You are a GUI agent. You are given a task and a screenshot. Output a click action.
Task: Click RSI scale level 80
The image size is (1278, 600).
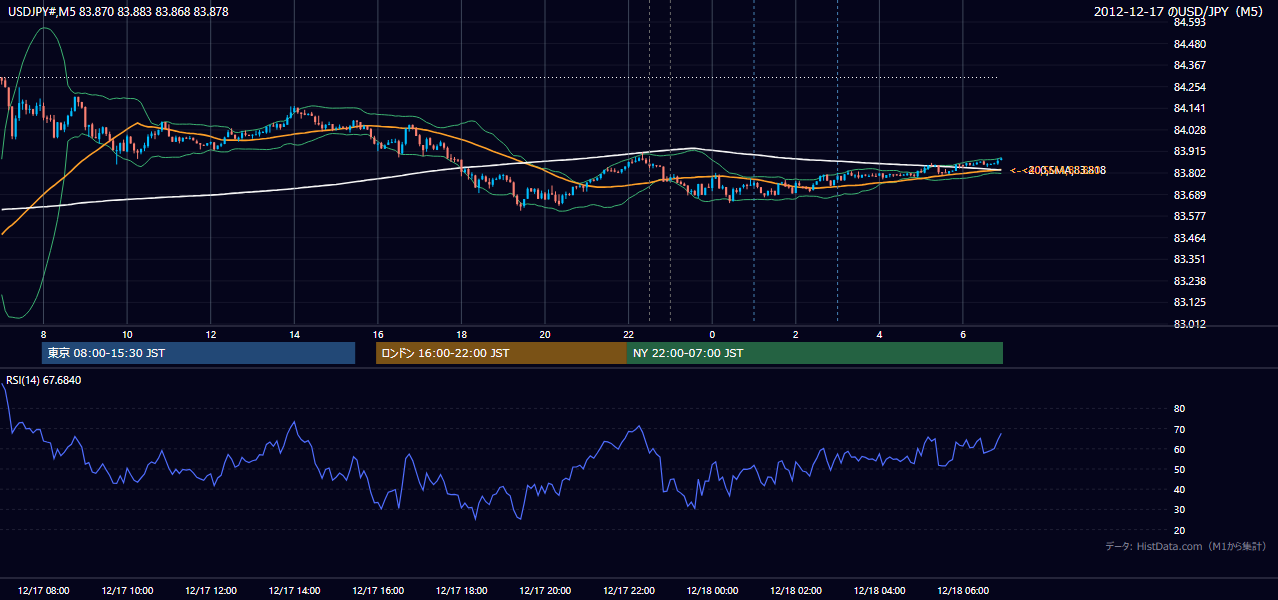coord(1179,409)
